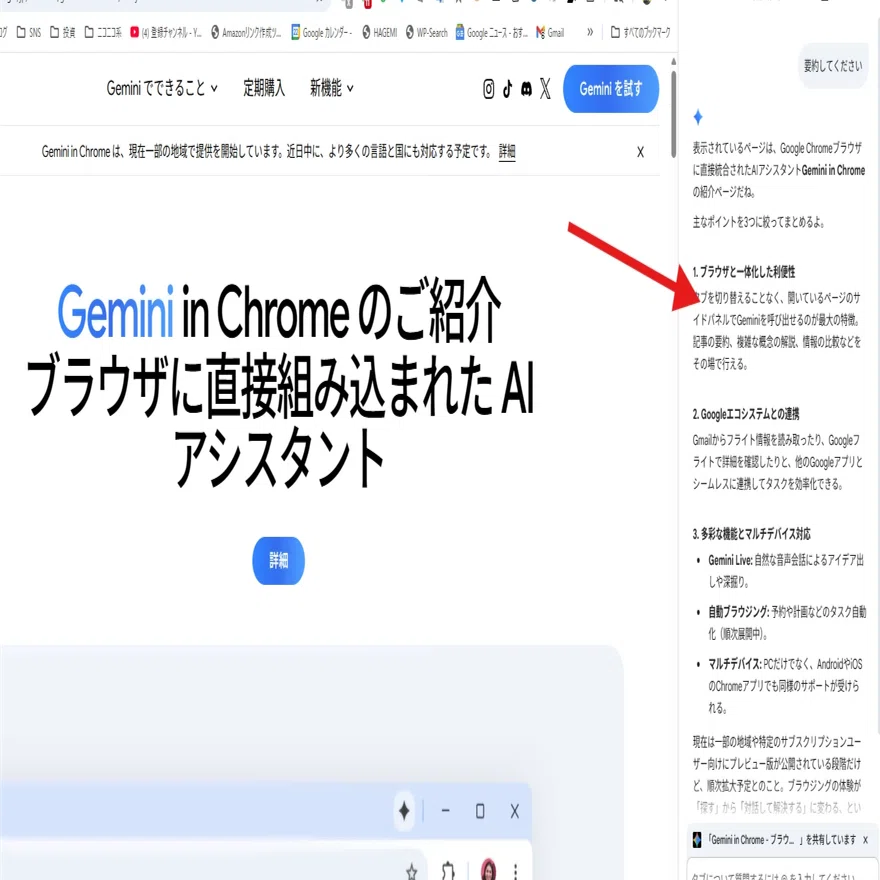
Task: Click the three-dot menu in the illustrated window
Action: (515, 870)
